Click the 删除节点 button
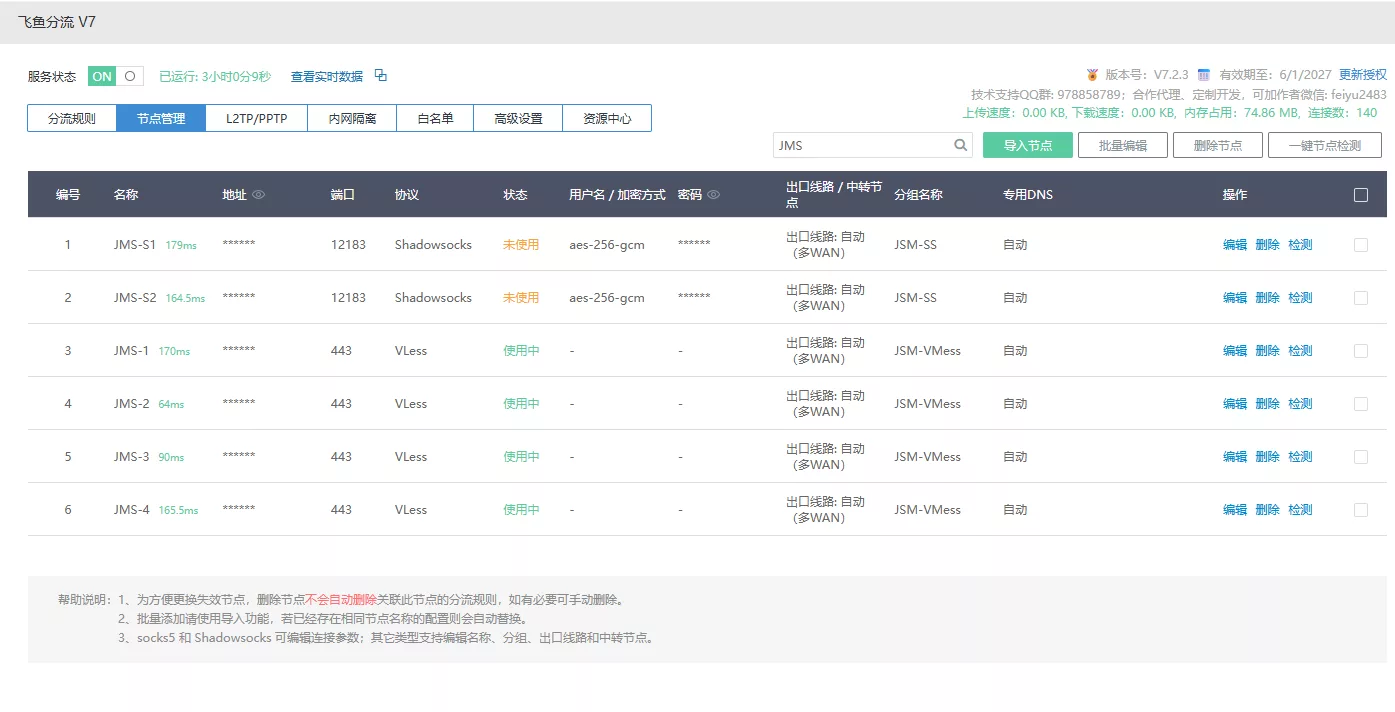The image size is (1395, 712). (x=1218, y=145)
